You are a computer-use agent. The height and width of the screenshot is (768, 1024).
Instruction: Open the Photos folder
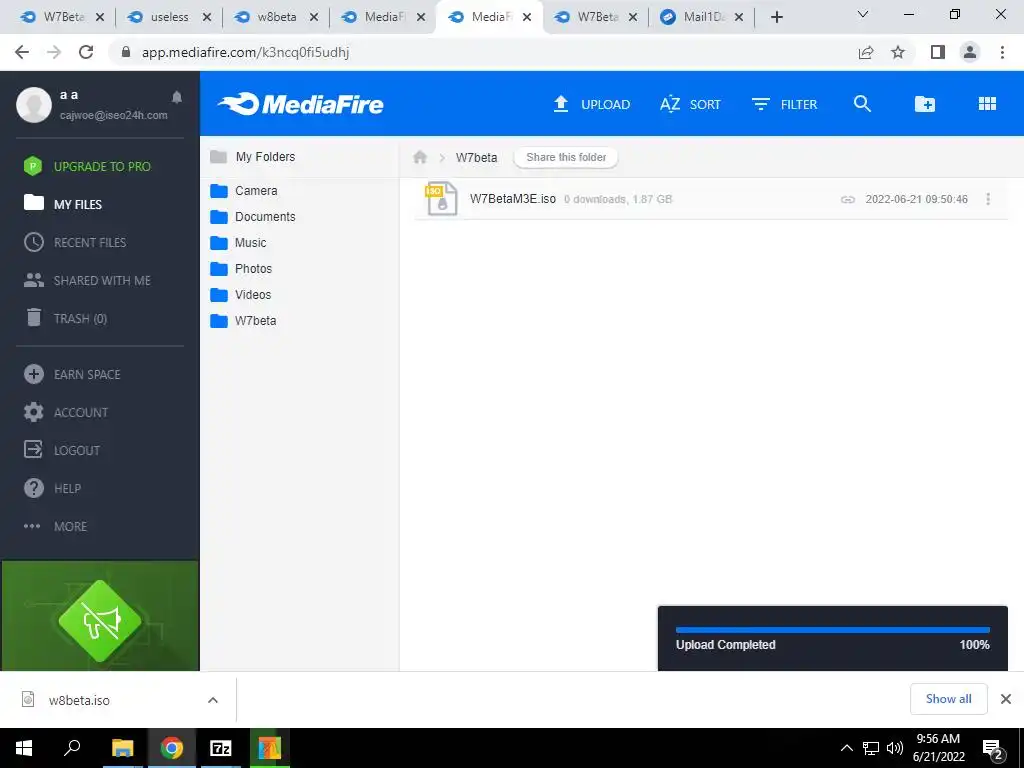click(241, 269)
